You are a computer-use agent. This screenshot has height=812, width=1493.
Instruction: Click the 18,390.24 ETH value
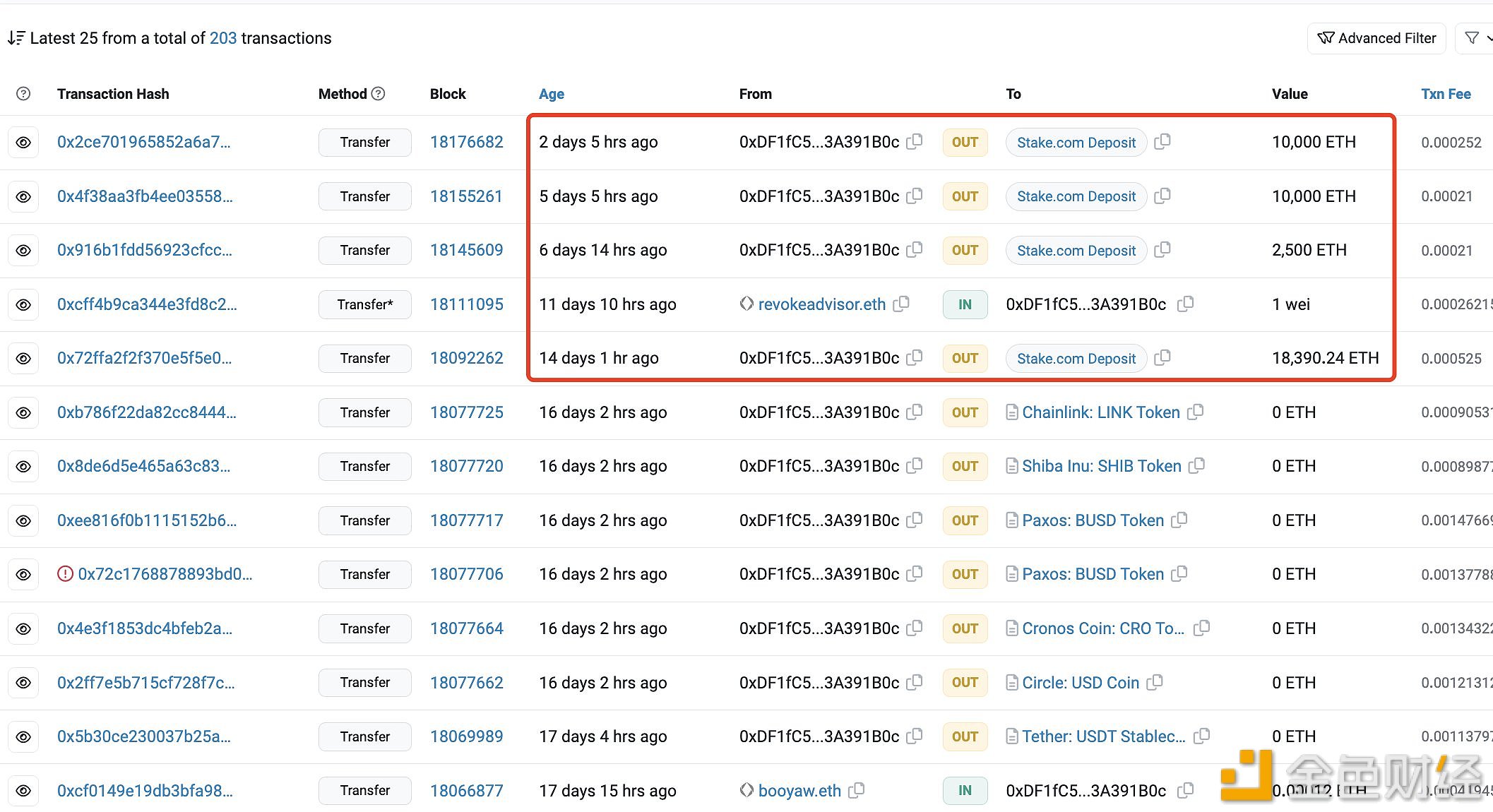coord(1326,358)
